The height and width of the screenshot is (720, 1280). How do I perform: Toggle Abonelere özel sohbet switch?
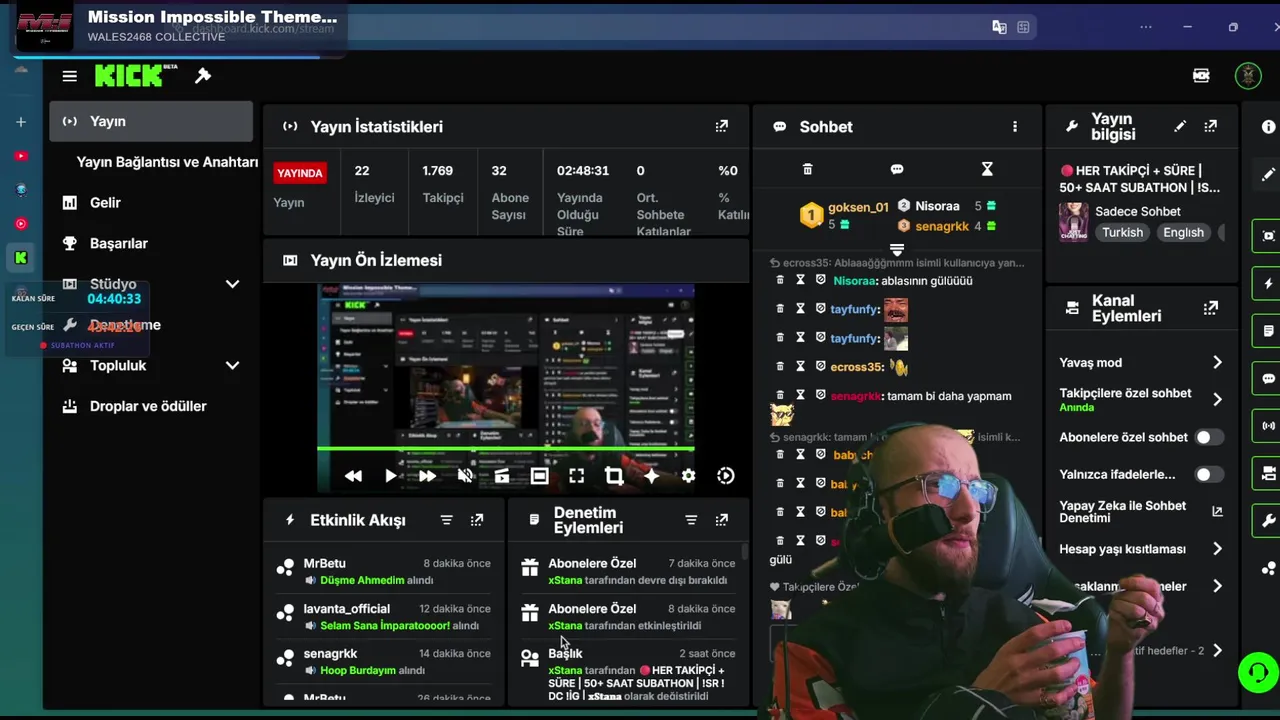1209,437
